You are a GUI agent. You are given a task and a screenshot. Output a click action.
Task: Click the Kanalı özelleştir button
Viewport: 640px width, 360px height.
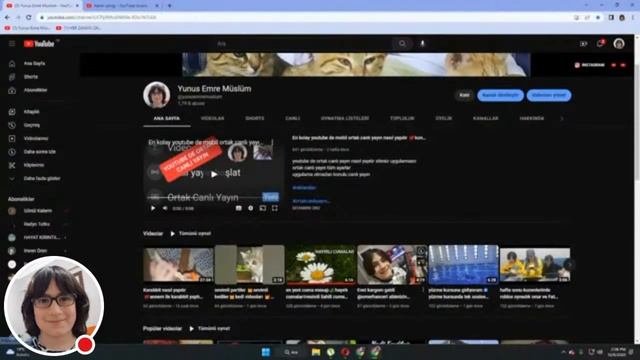coord(500,95)
